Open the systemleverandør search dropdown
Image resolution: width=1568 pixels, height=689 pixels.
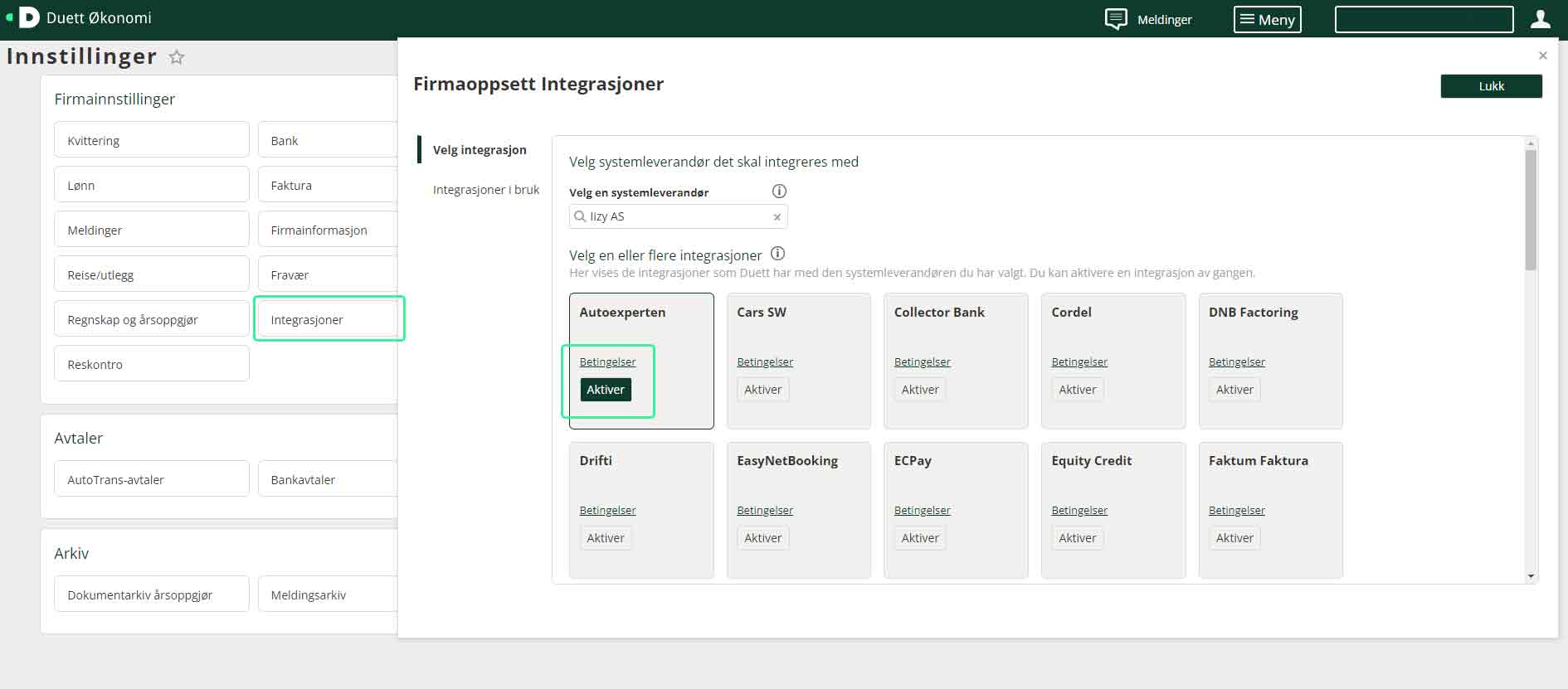676,216
